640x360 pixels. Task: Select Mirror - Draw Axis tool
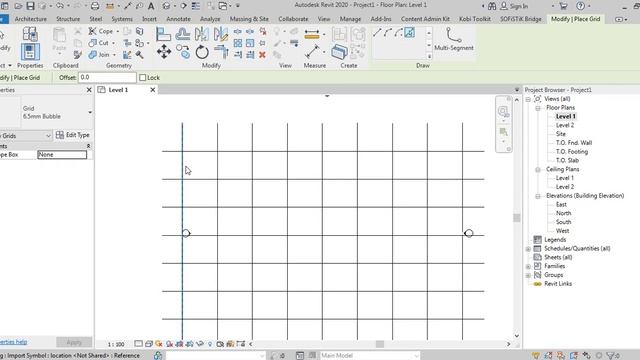(221, 34)
